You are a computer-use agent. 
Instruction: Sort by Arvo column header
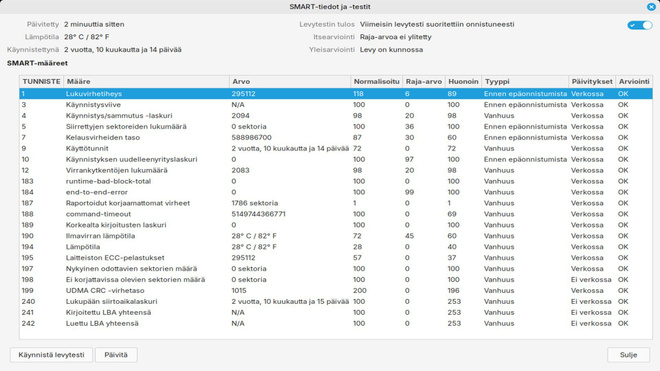[290, 81]
